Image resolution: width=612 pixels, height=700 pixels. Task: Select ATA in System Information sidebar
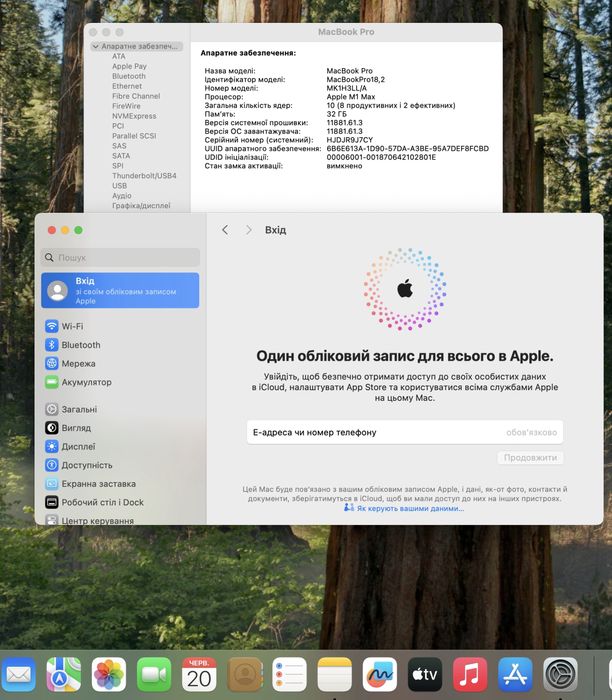pos(119,56)
